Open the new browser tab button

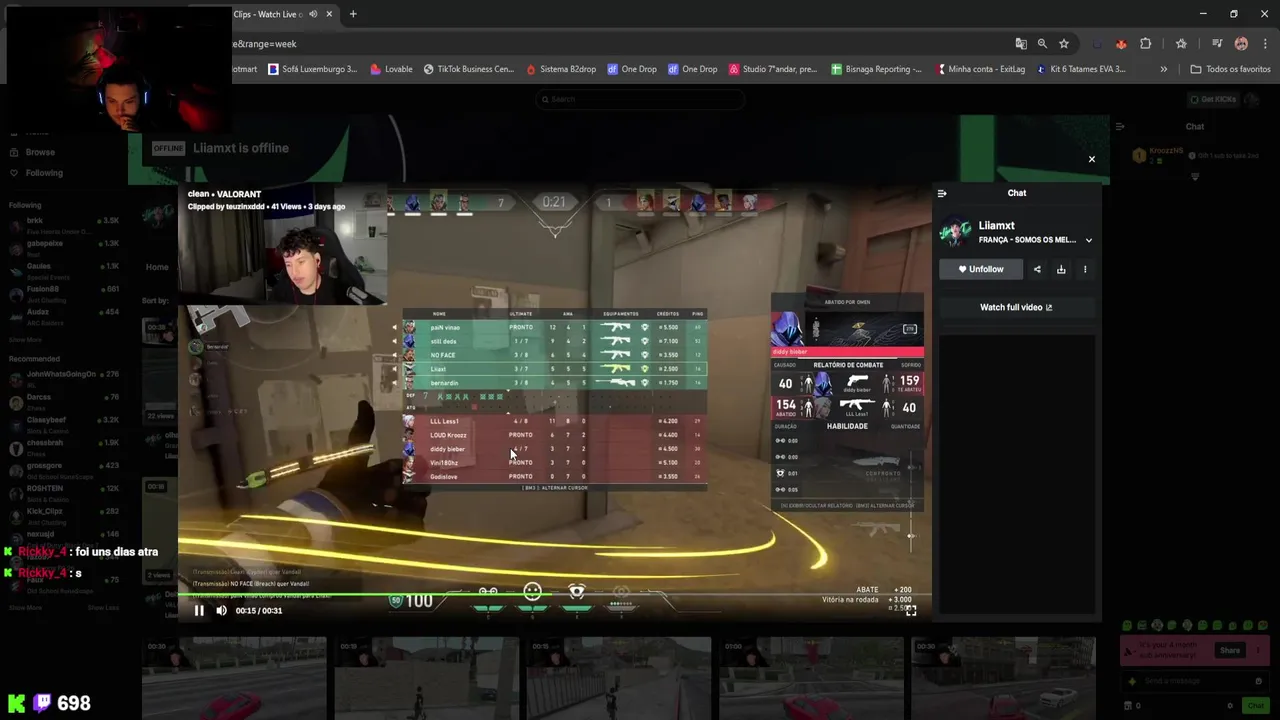tap(353, 14)
